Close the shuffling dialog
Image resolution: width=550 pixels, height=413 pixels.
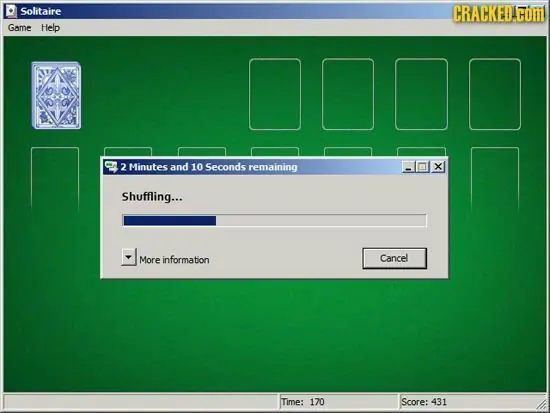438,167
